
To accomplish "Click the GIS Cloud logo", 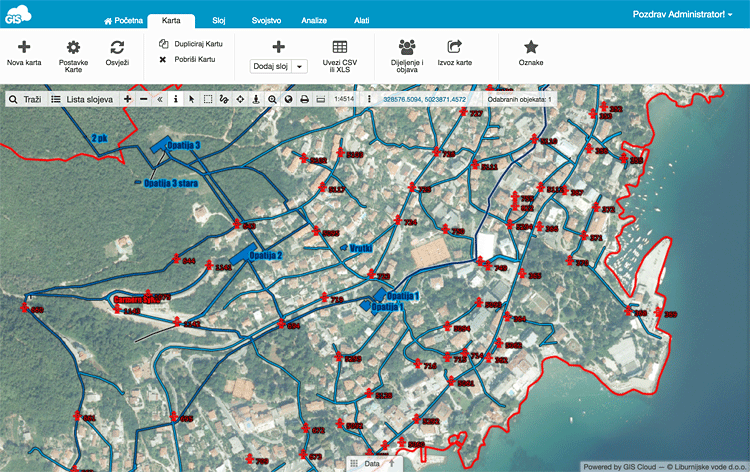I will 18,15.
